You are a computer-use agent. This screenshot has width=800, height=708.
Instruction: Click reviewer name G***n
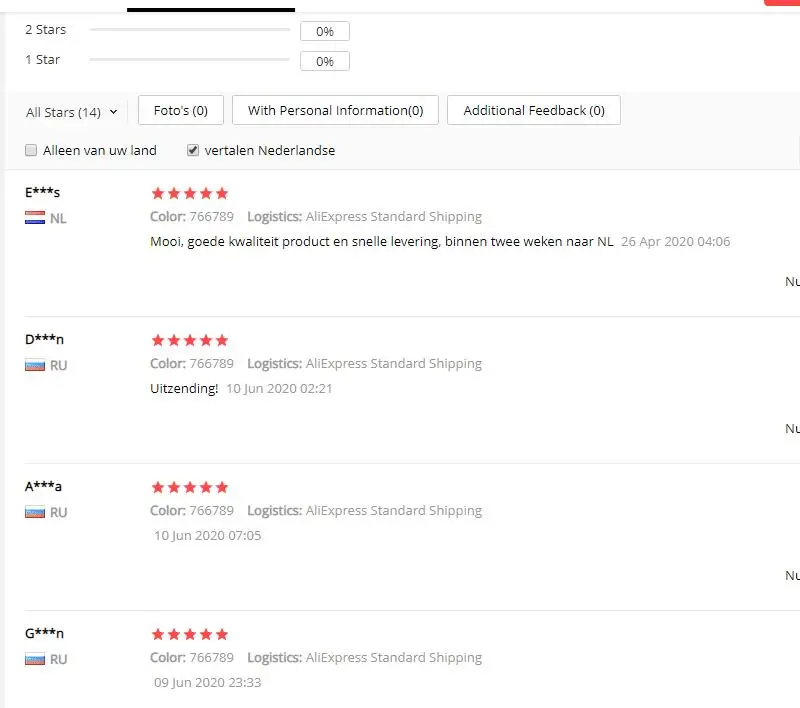(44, 633)
